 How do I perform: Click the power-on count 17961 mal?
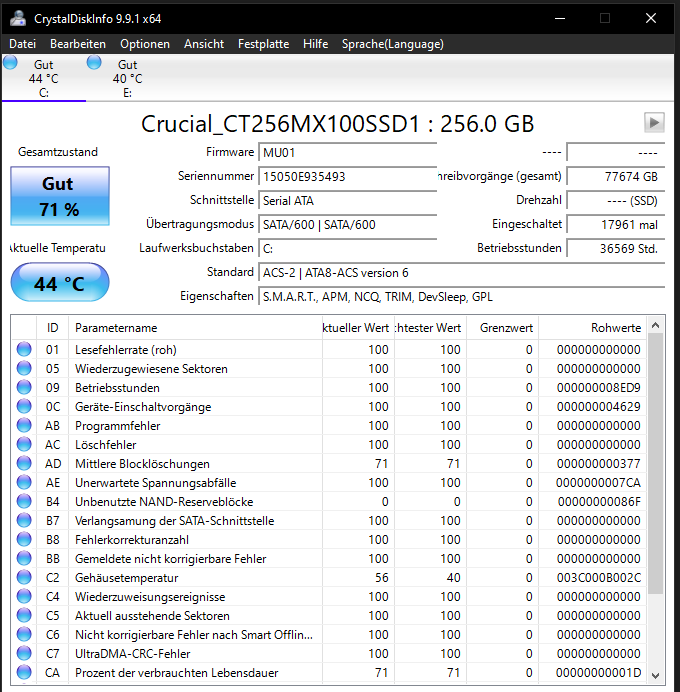[616, 225]
